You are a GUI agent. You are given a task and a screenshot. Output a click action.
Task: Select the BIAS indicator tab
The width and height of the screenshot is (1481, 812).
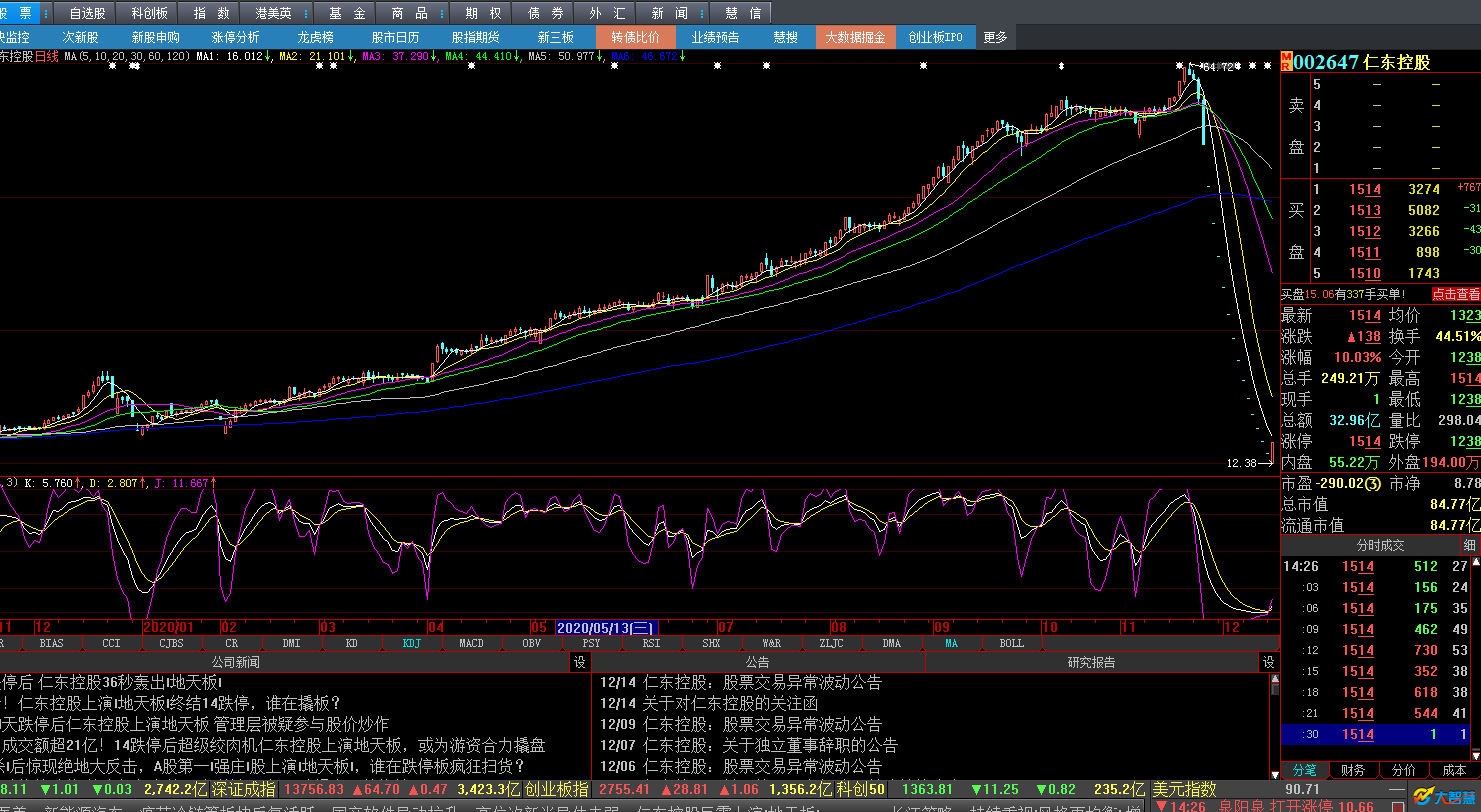click(52, 644)
